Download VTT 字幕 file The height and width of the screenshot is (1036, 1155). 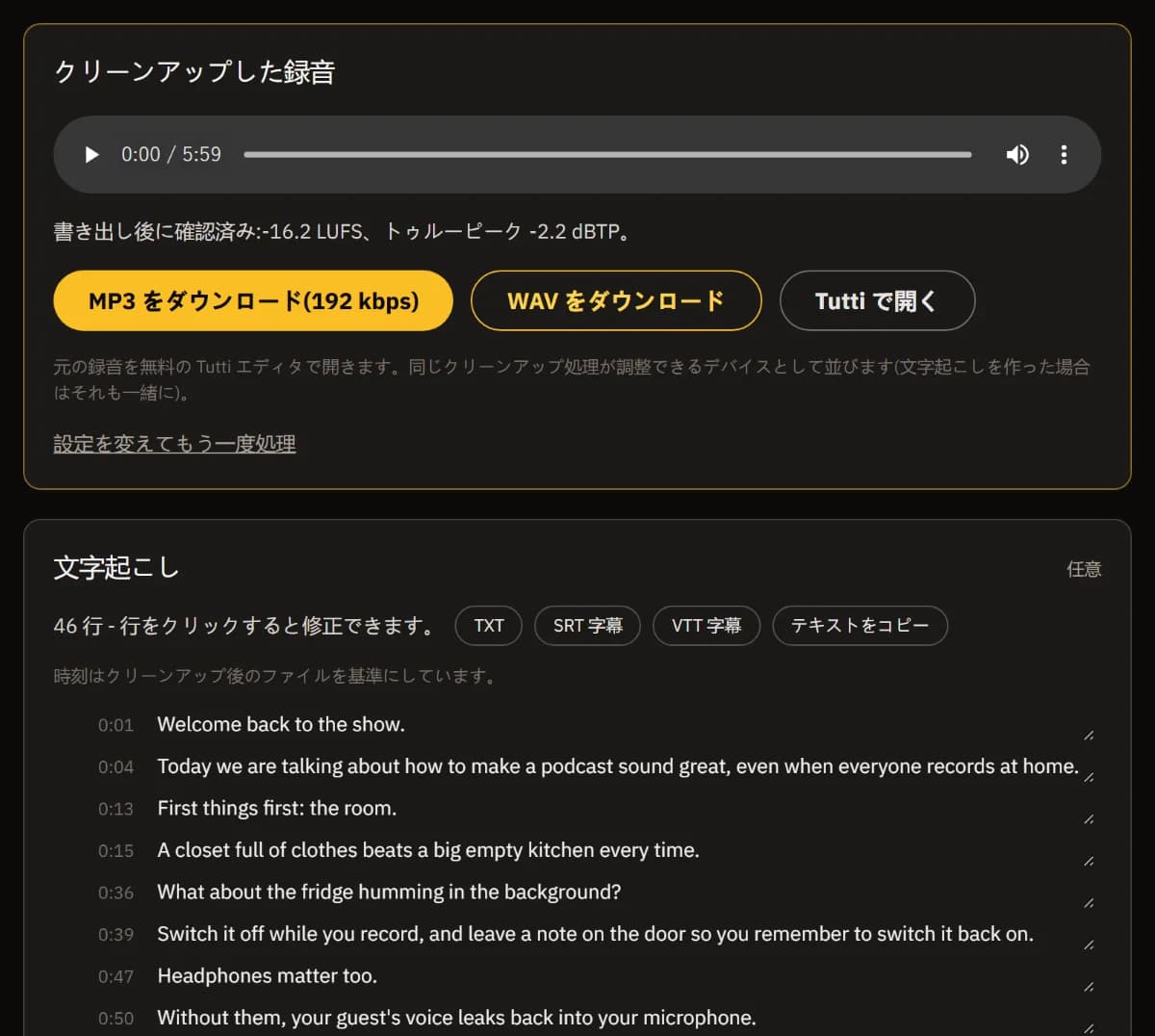[706, 626]
